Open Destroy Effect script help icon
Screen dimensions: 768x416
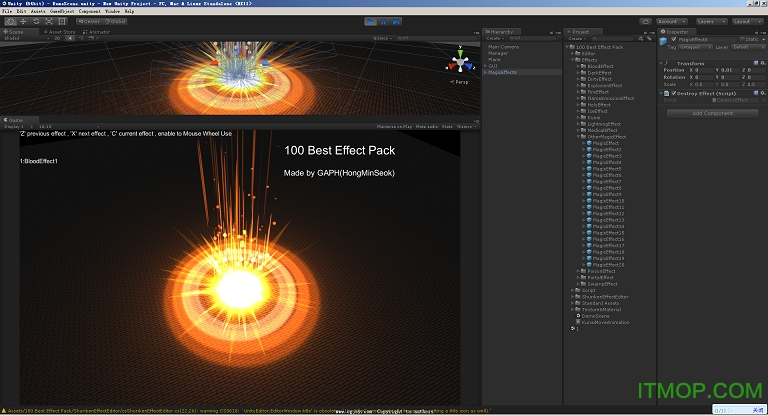tap(756, 93)
